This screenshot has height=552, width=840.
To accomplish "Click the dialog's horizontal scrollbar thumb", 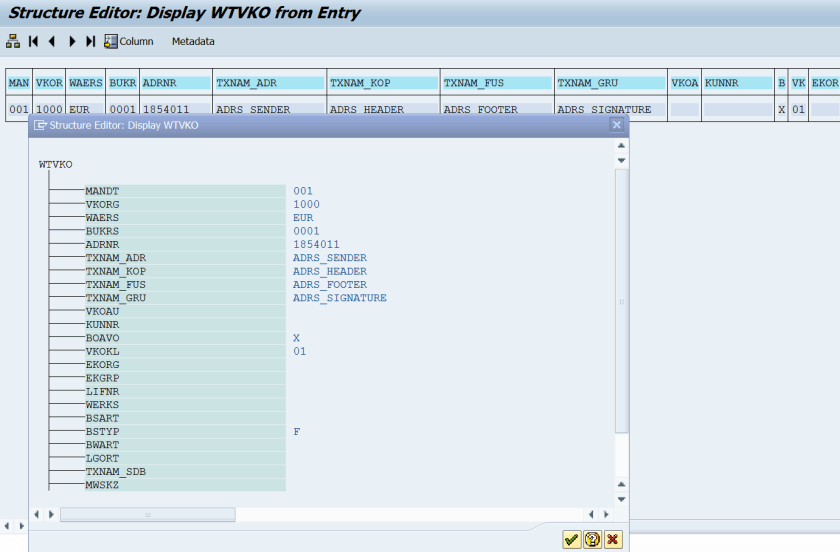I will [x=147, y=514].
